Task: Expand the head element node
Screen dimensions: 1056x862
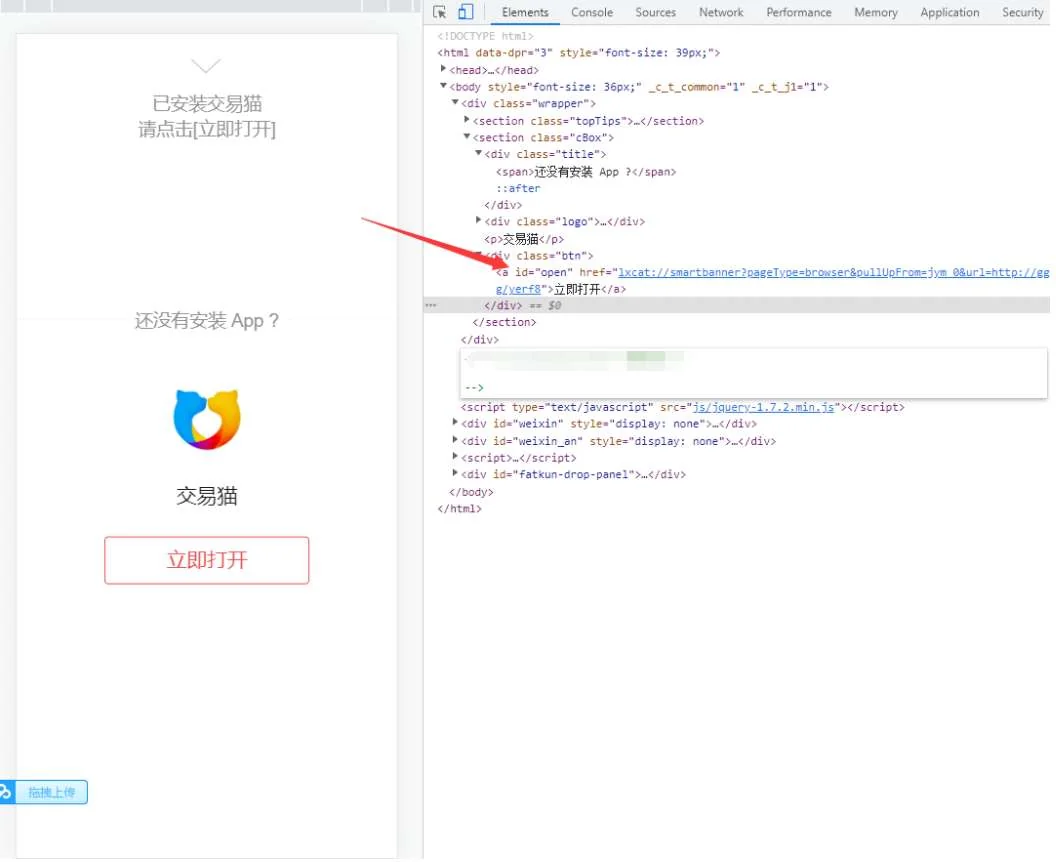Action: (x=444, y=70)
